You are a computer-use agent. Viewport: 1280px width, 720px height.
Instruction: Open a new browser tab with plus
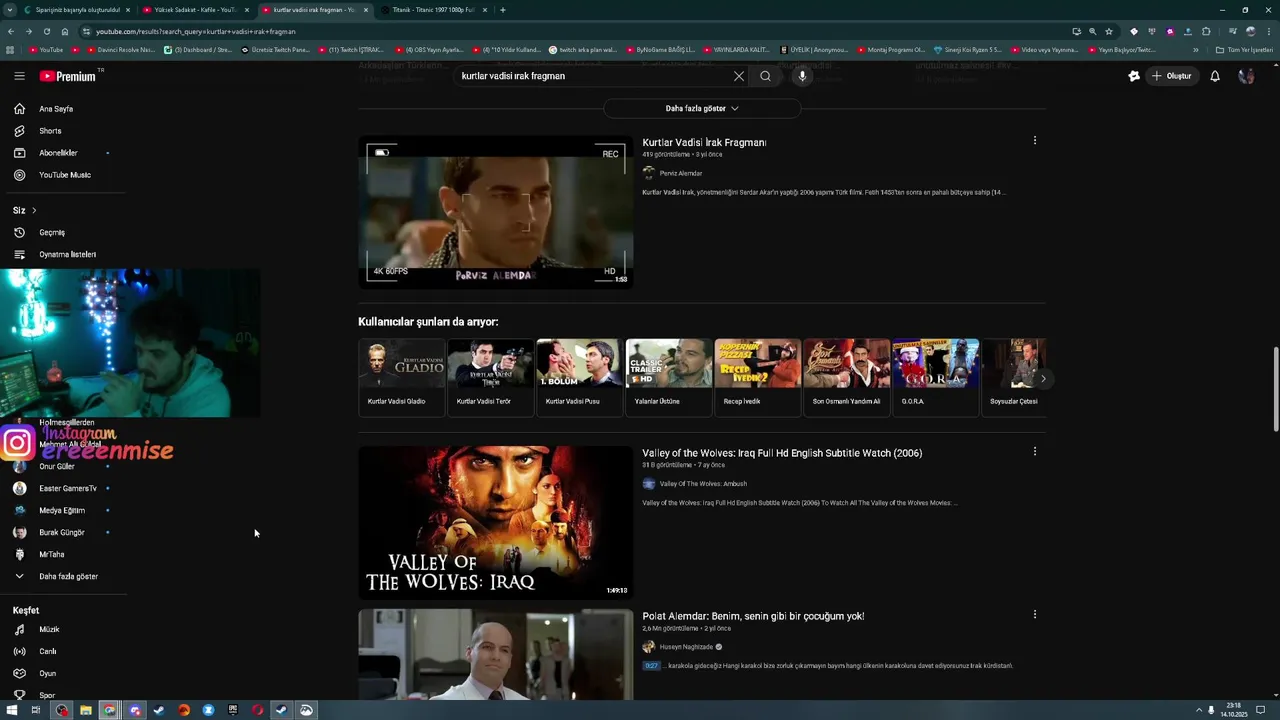[x=502, y=10]
